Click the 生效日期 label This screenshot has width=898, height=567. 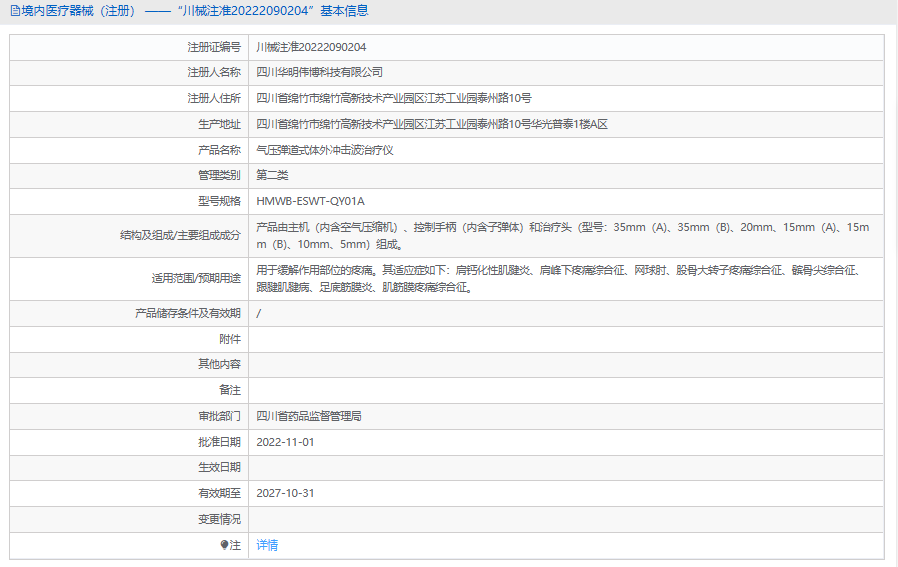(x=219, y=467)
